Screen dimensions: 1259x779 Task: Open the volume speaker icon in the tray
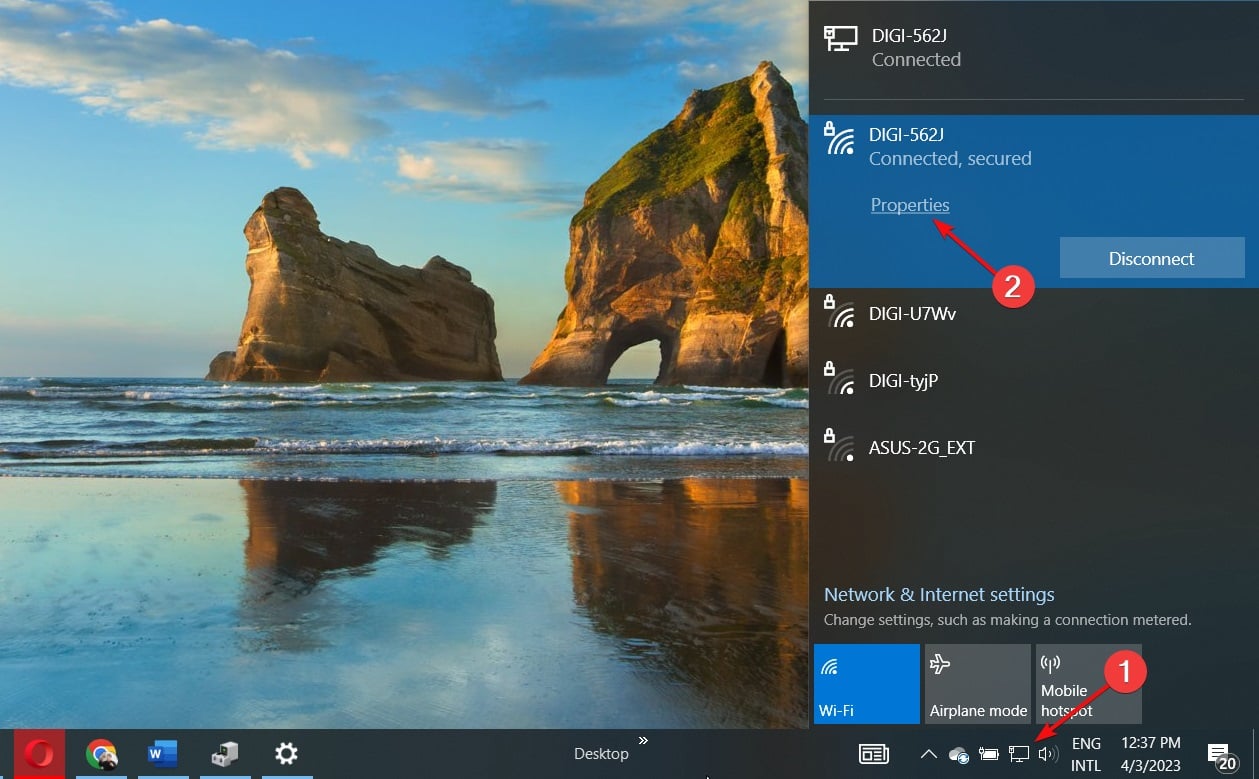(x=1049, y=754)
